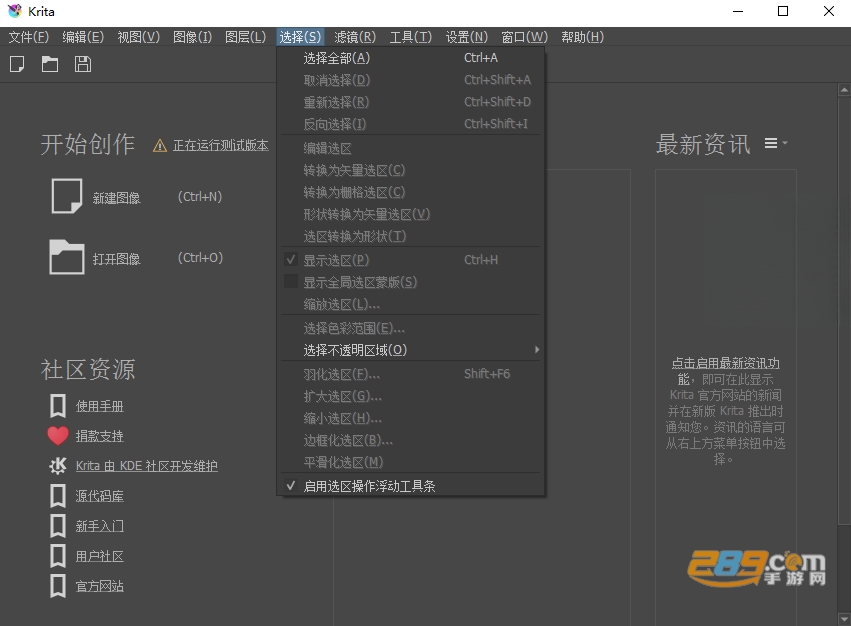Click the Open file toolbar icon

[x=50, y=64]
